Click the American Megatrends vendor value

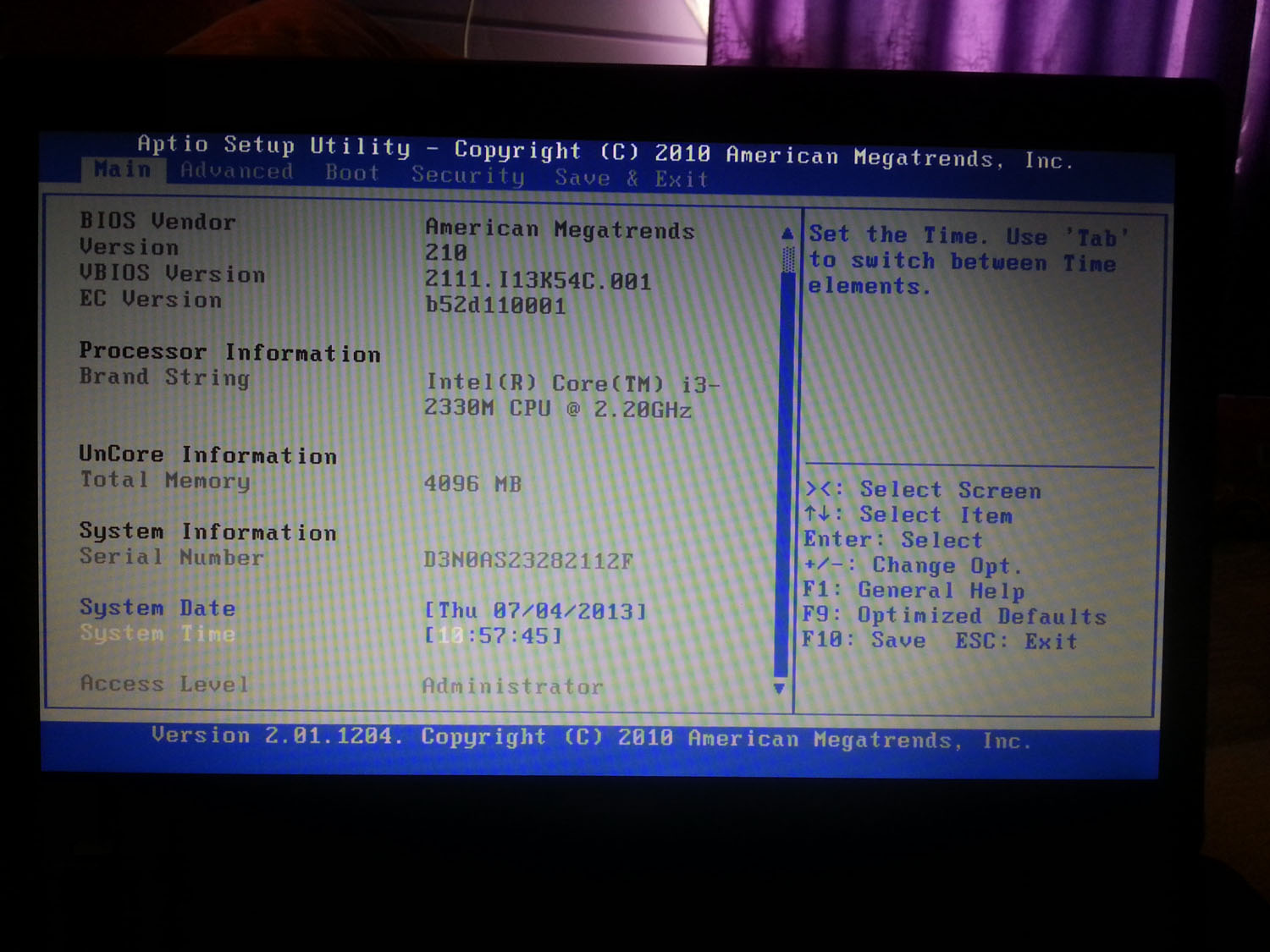pyautogui.click(x=560, y=229)
